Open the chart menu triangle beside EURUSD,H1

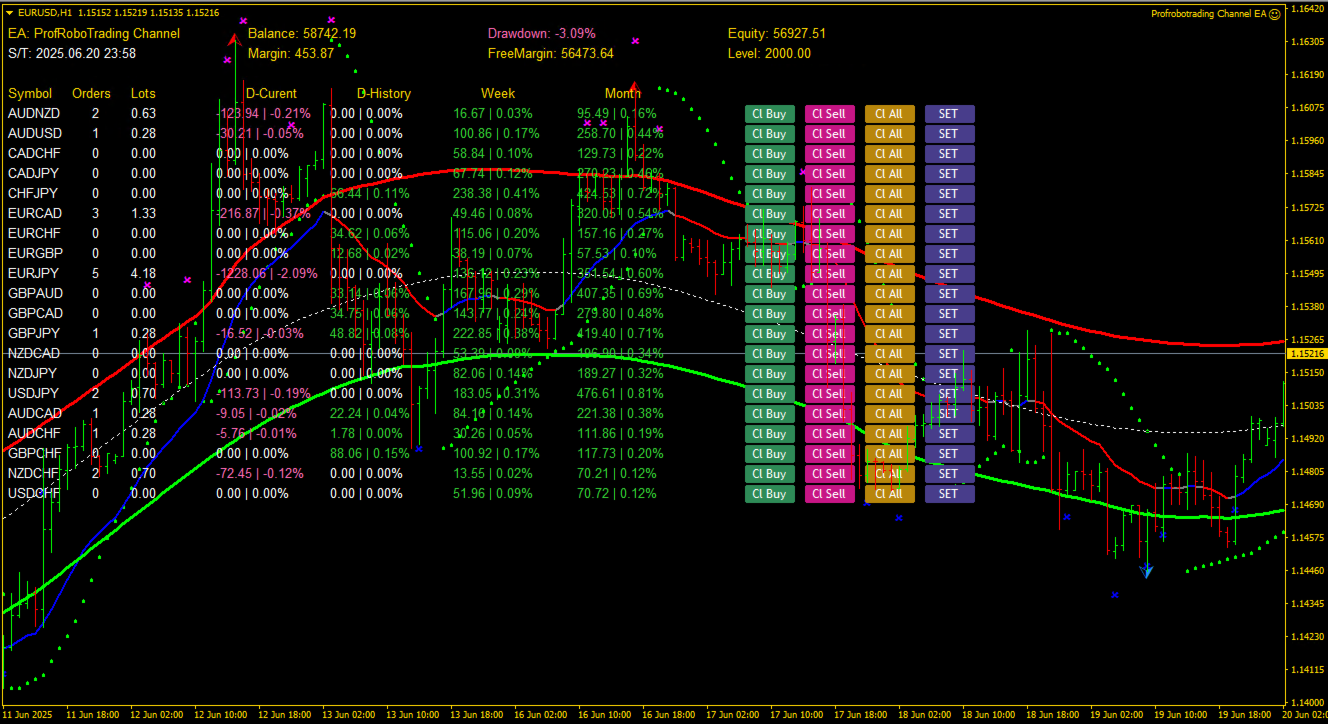click(x=9, y=13)
